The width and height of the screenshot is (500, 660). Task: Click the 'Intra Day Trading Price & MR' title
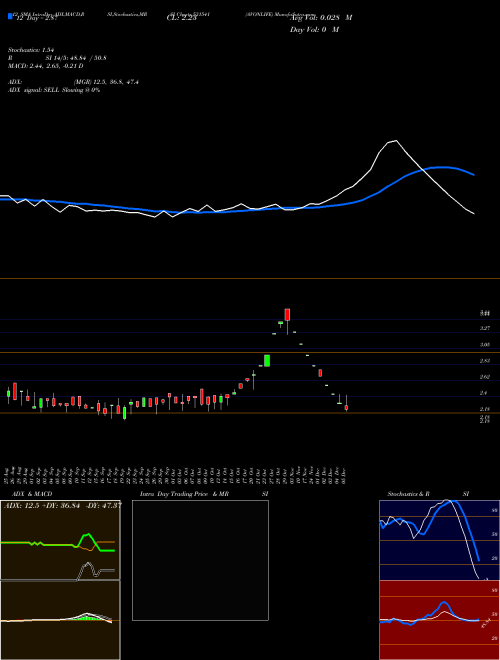[184, 494]
